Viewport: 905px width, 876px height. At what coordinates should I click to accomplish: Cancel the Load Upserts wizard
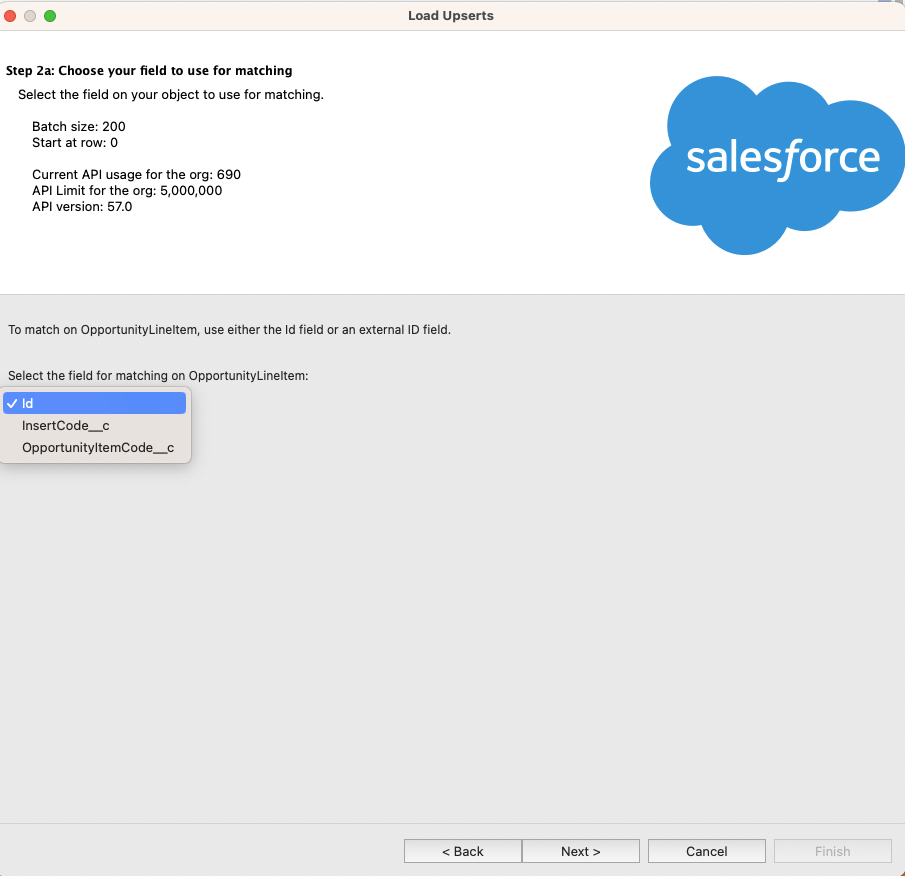(706, 851)
